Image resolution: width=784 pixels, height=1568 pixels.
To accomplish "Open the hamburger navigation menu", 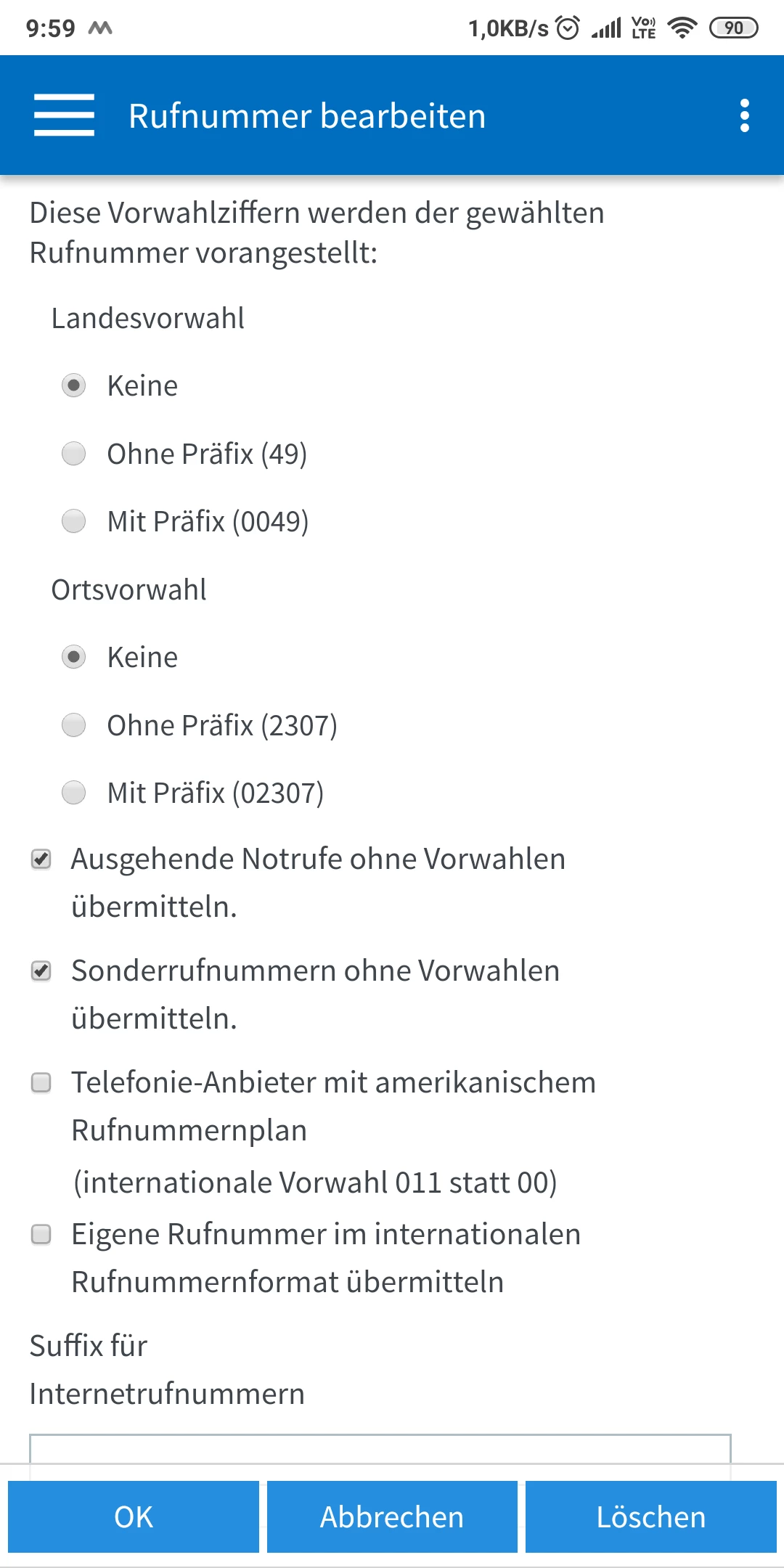I will 64,115.
